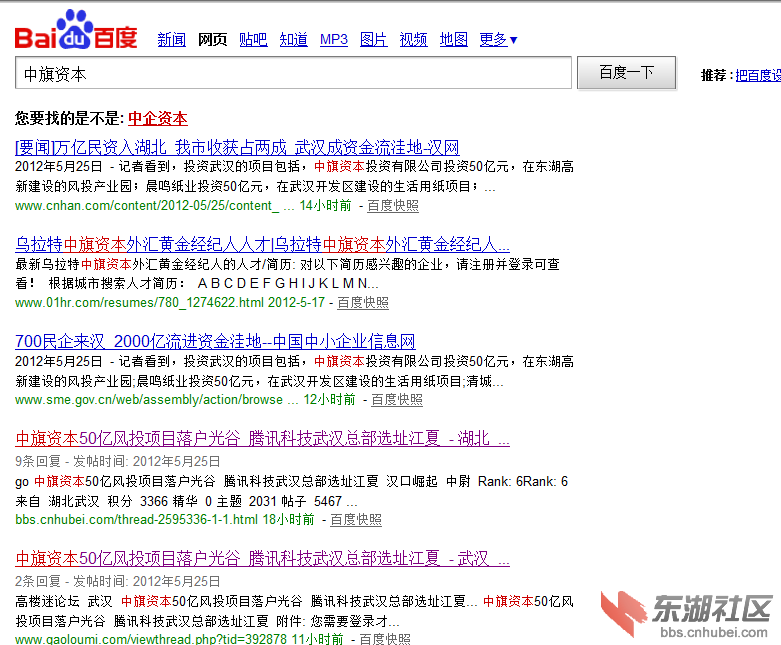Image resolution: width=781 pixels, height=645 pixels.
Task: Open result 中旗资本50亿风投项目落户光谷 - 湖北
Action: 262,439
